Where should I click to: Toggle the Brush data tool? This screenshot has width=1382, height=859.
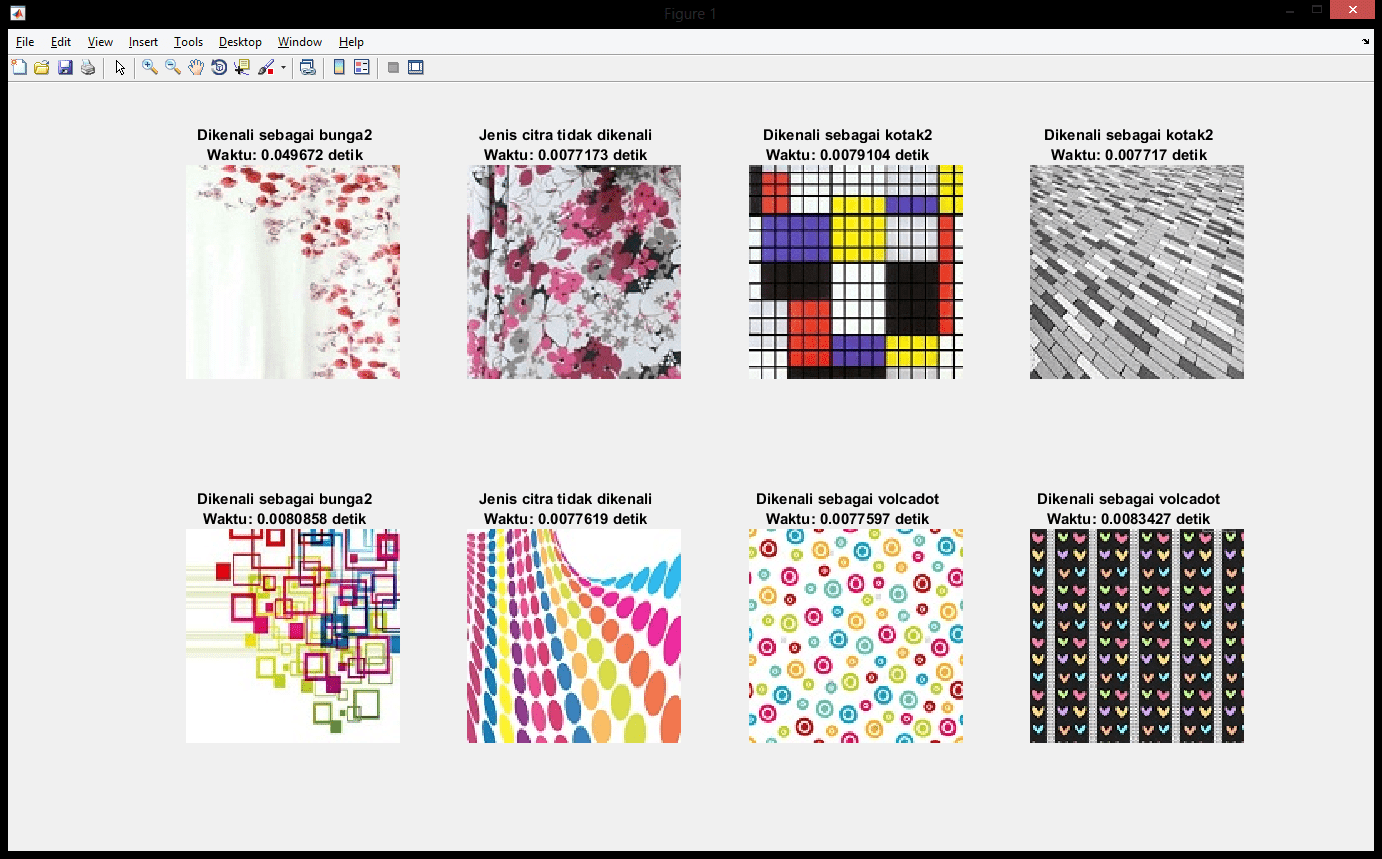click(x=266, y=68)
